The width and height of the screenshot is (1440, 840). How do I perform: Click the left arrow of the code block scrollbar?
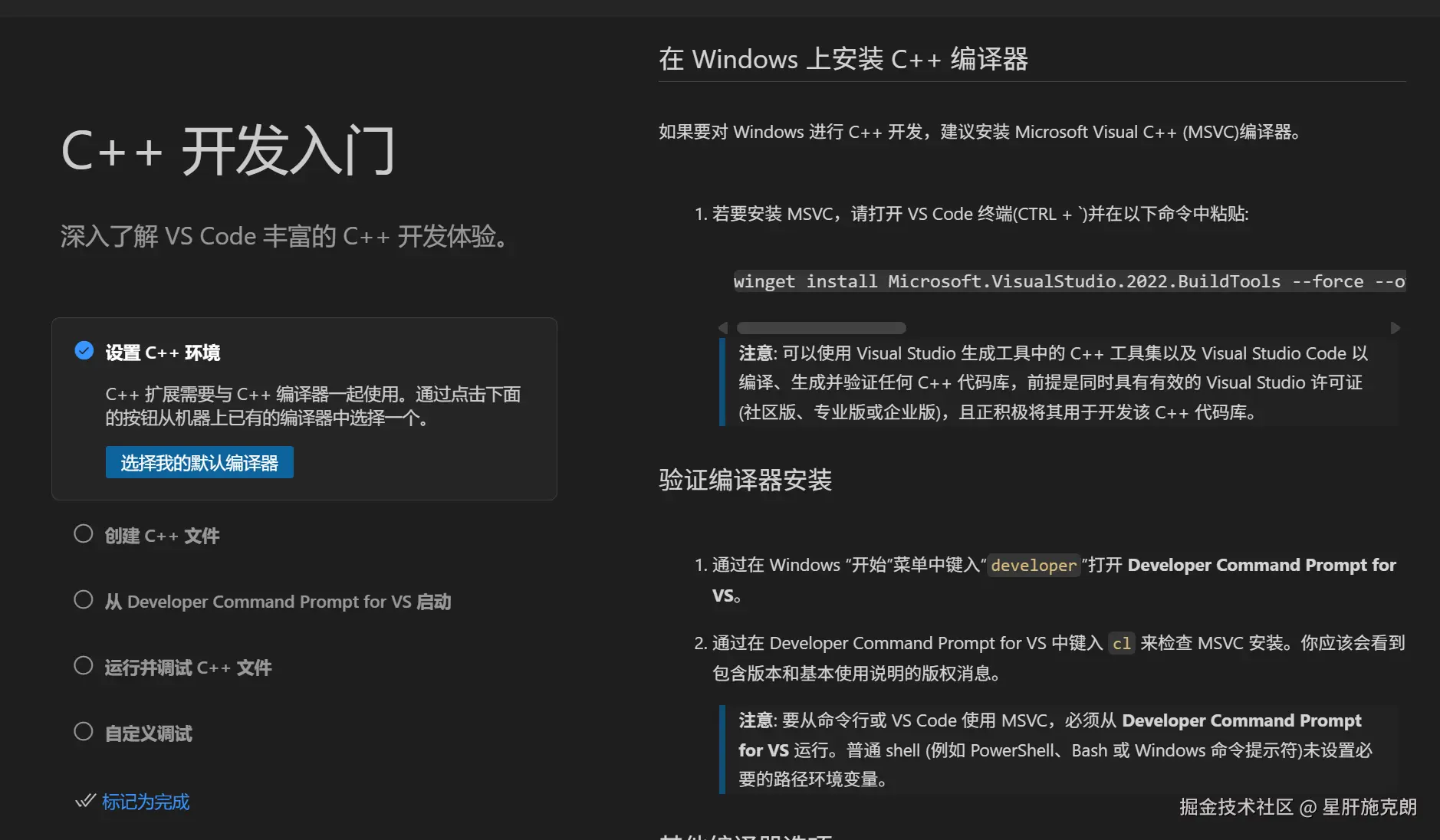(723, 328)
